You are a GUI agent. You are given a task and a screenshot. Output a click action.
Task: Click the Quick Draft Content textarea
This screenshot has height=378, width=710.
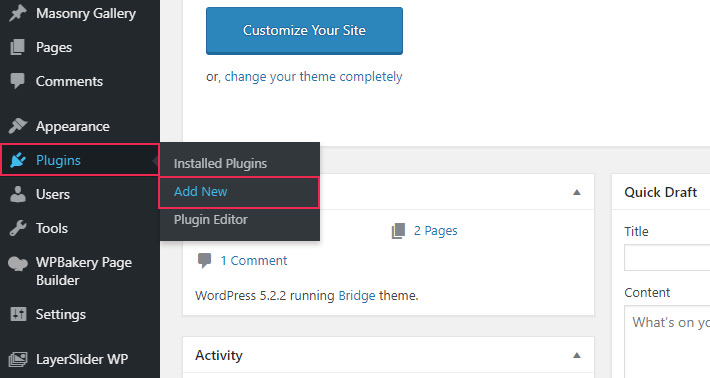click(x=667, y=342)
